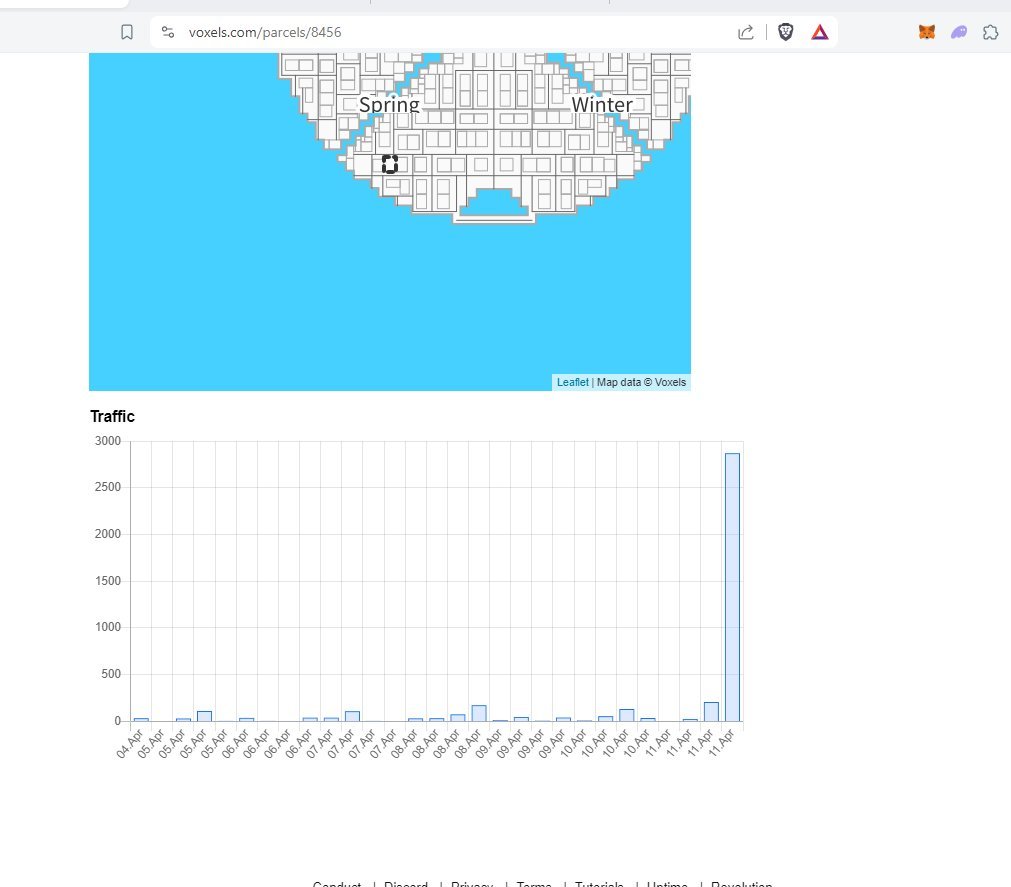Open the extensions puzzle-piece menu
This screenshot has height=887, width=1011.
point(990,32)
